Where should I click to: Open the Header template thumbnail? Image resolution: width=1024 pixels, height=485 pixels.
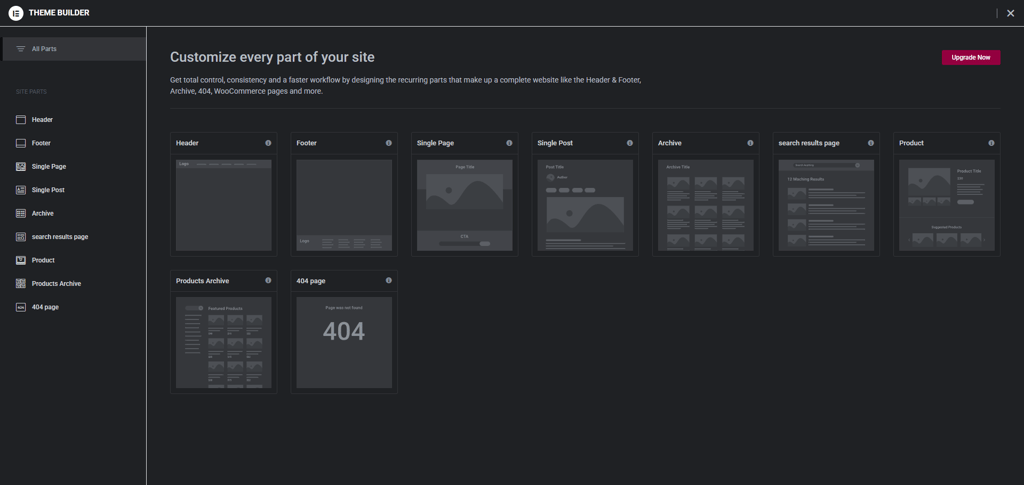pyautogui.click(x=223, y=205)
